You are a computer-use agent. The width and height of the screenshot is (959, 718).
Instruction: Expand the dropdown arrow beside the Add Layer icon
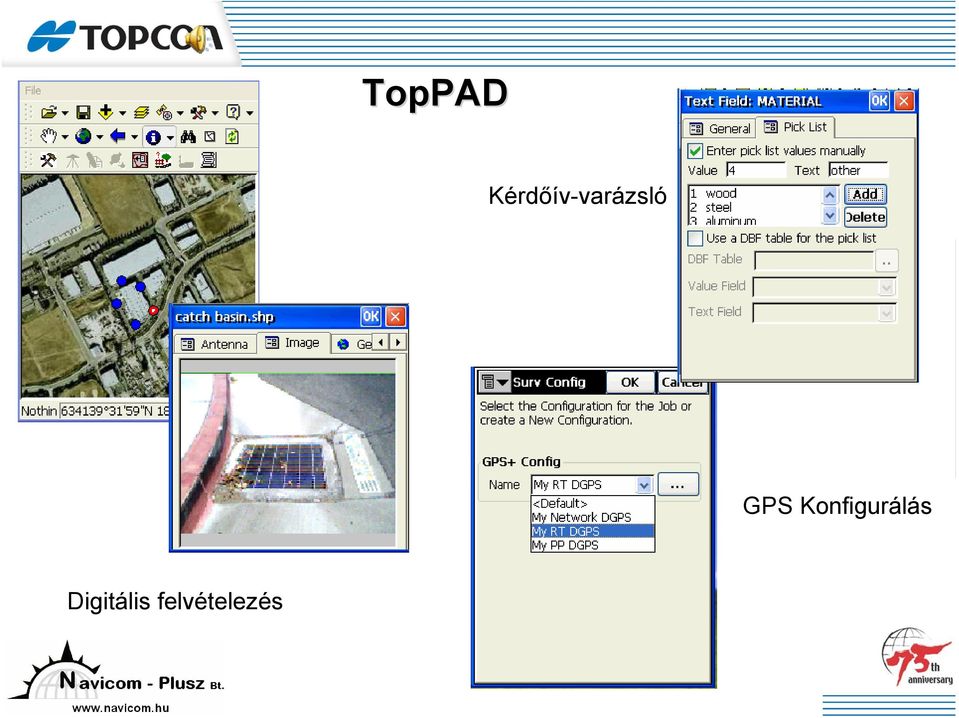point(122,113)
